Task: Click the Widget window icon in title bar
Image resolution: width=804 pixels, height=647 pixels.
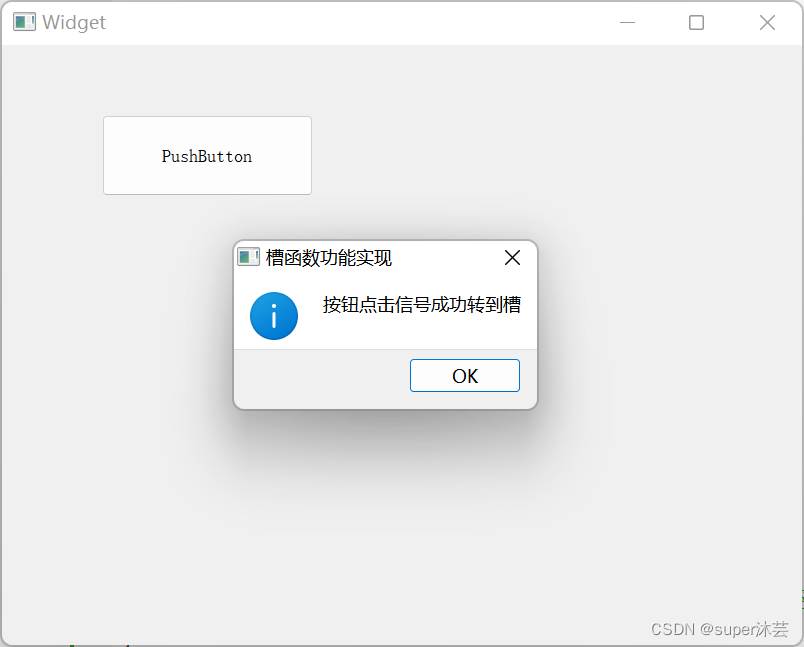Action: [24, 22]
